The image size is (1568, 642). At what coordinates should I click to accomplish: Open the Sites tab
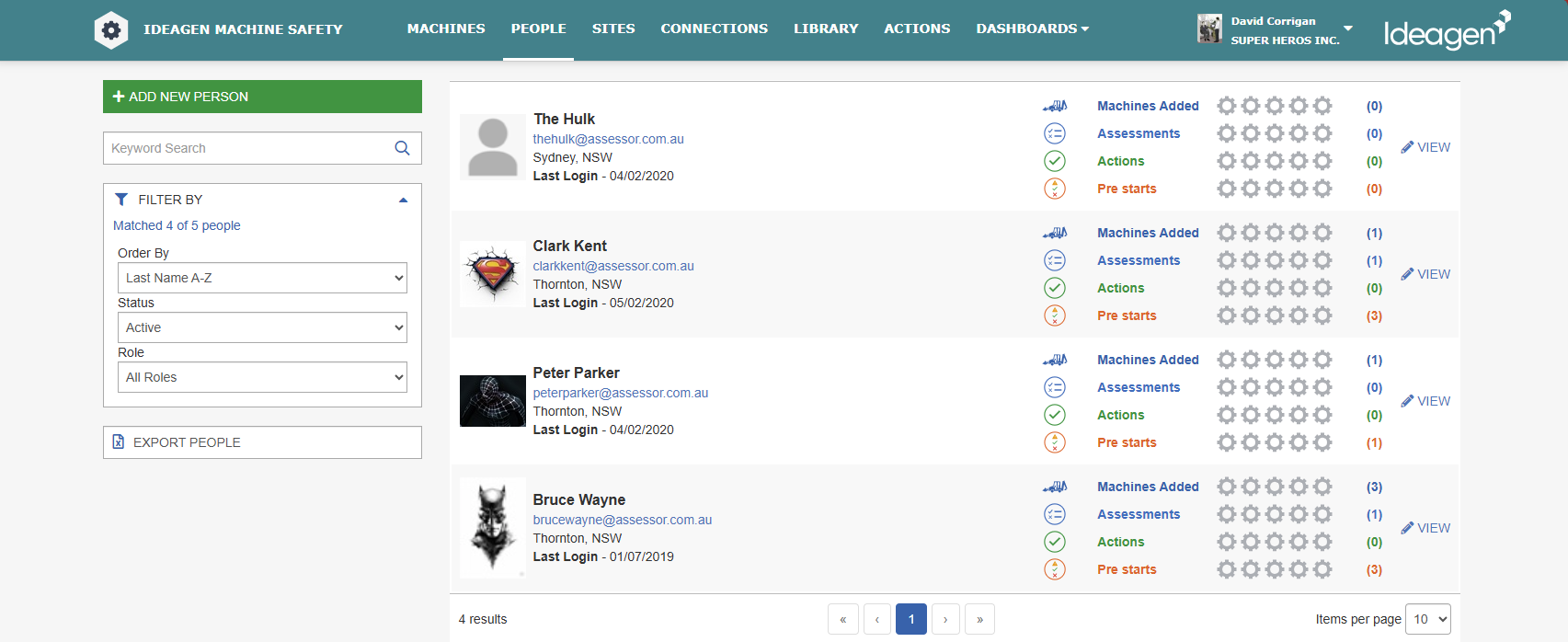pyautogui.click(x=613, y=29)
